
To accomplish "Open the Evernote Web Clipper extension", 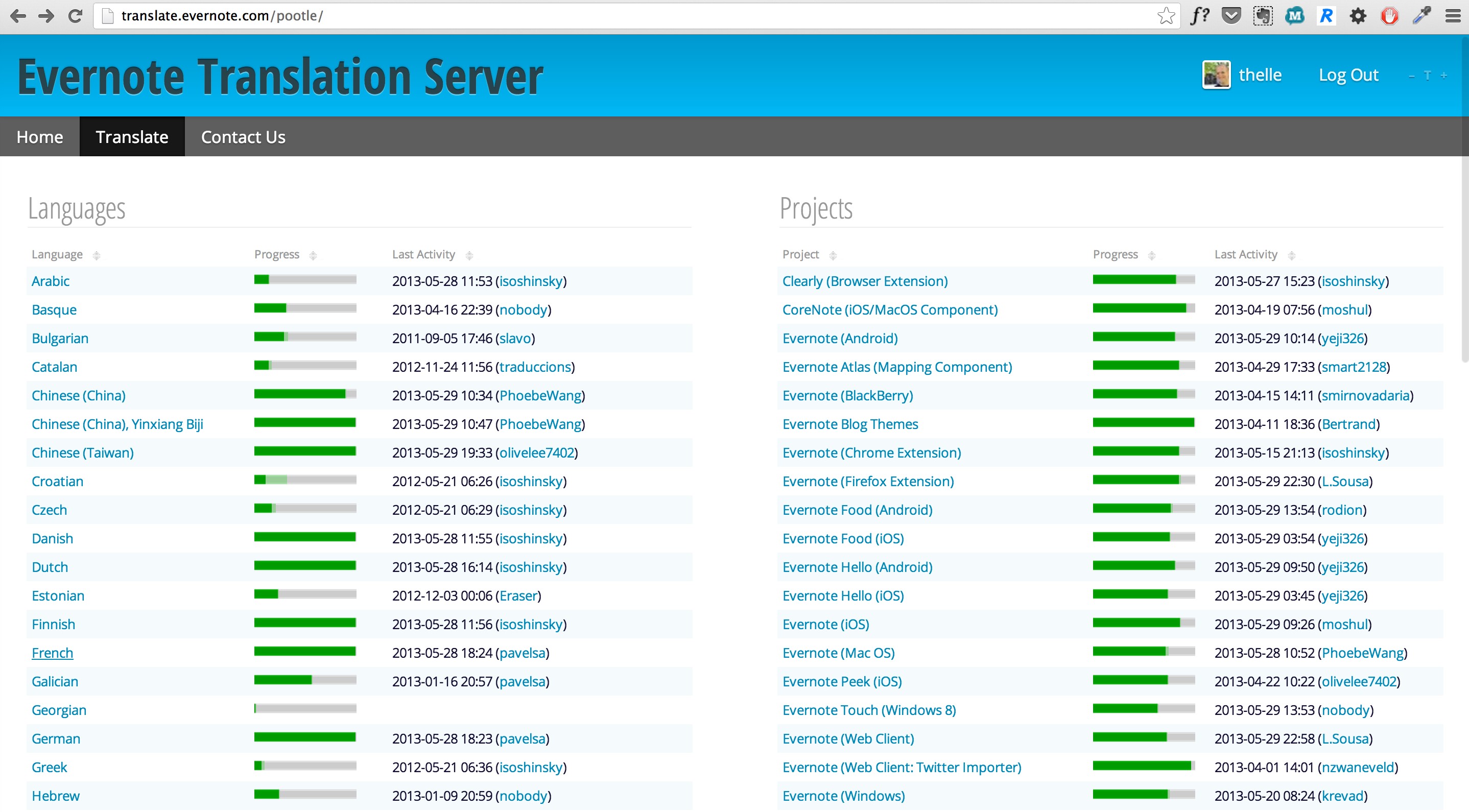I will click(x=1263, y=15).
